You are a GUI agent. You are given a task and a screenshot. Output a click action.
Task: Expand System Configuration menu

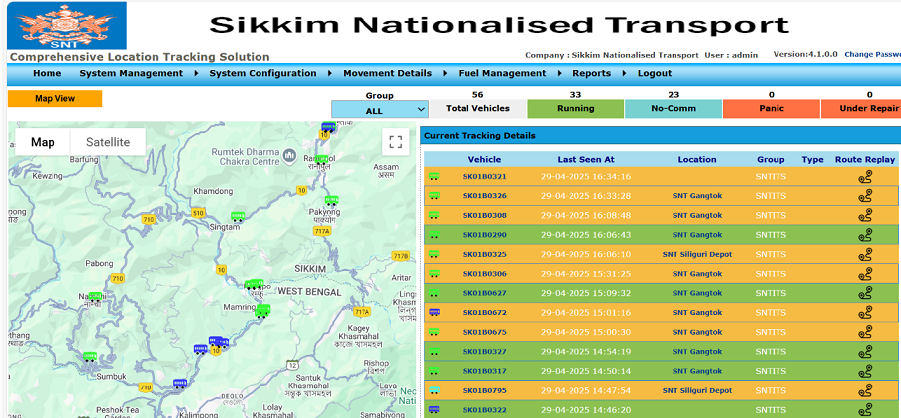(x=263, y=73)
